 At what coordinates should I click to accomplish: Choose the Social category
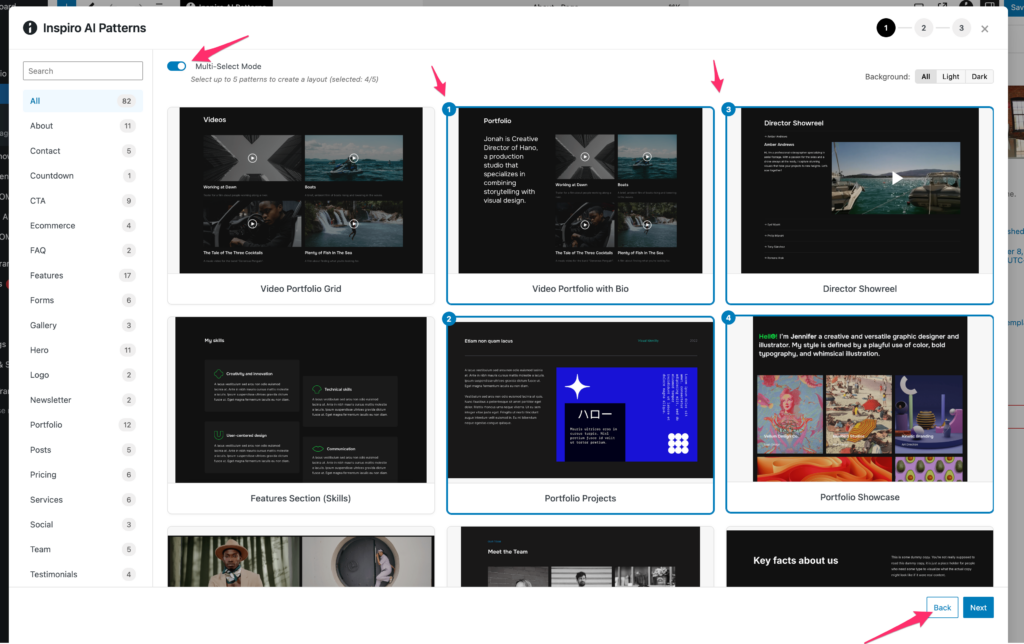pyautogui.click(x=83, y=524)
